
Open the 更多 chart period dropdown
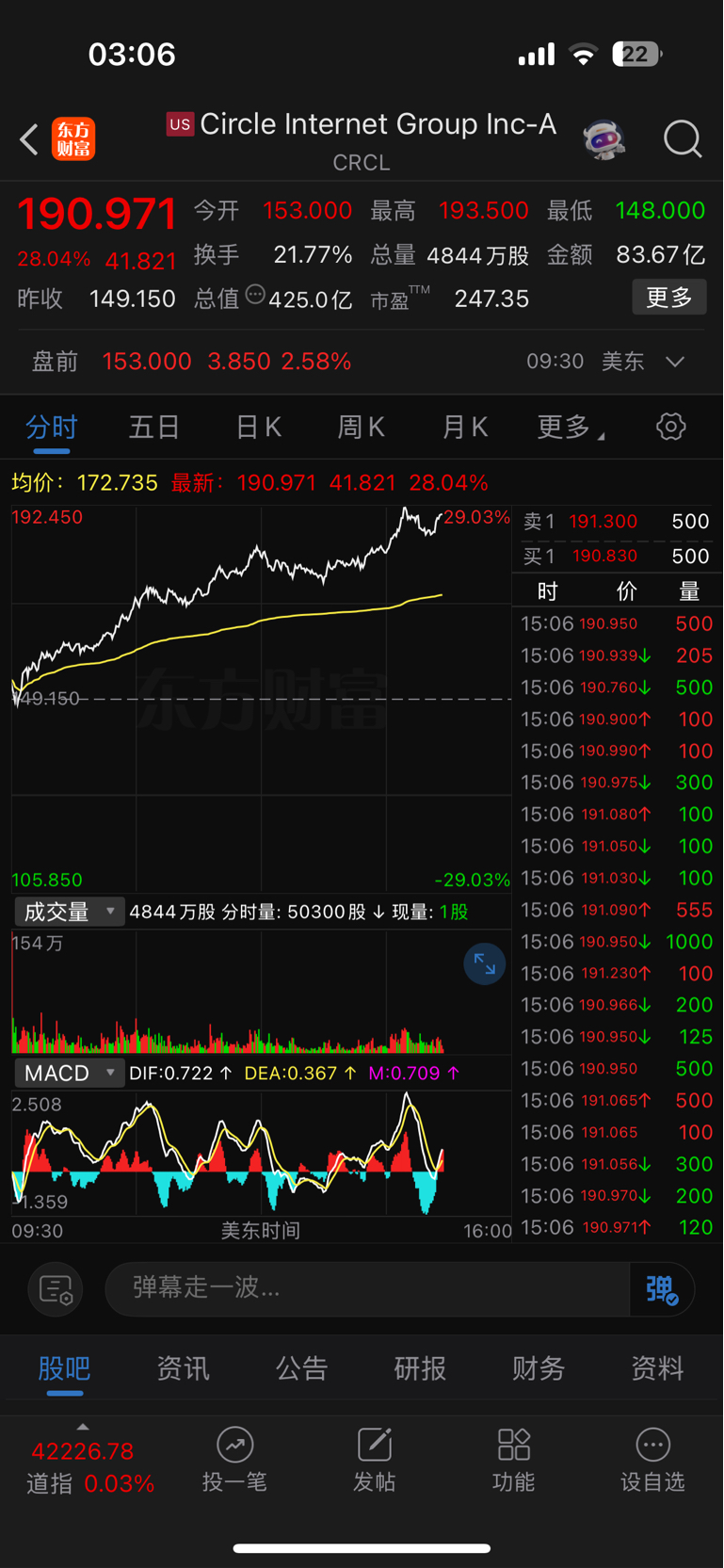click(x=571, y=428)
